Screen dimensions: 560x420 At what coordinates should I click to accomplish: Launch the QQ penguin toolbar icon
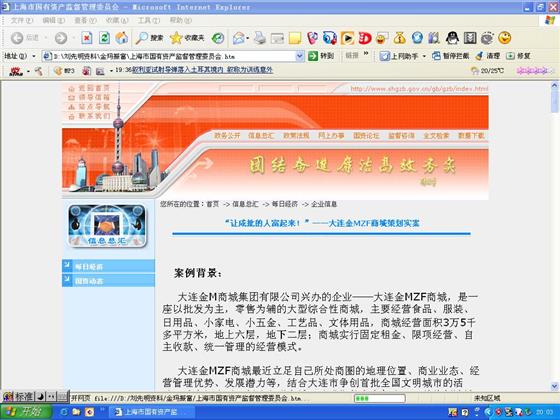point(452,38)
